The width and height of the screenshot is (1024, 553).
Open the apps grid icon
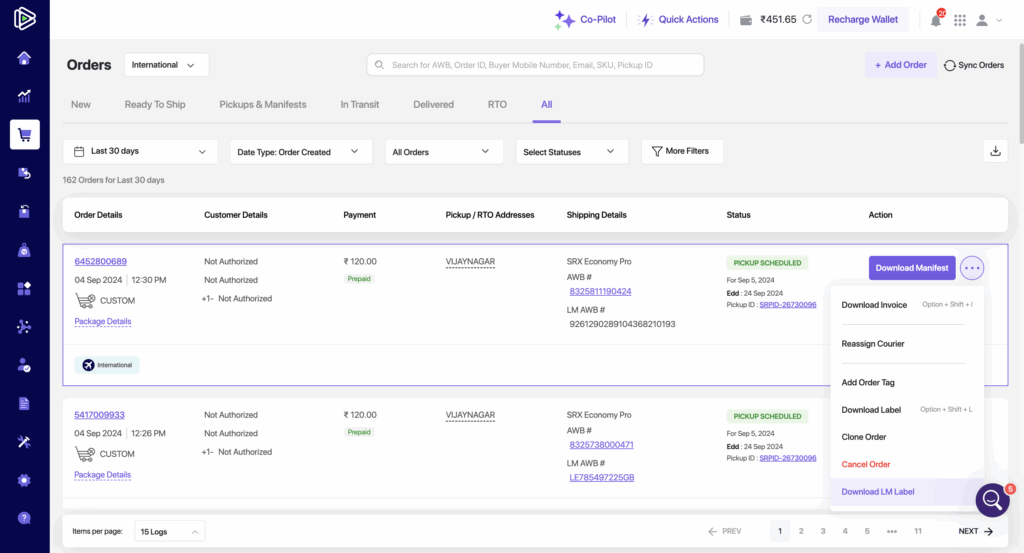[960, 20]
